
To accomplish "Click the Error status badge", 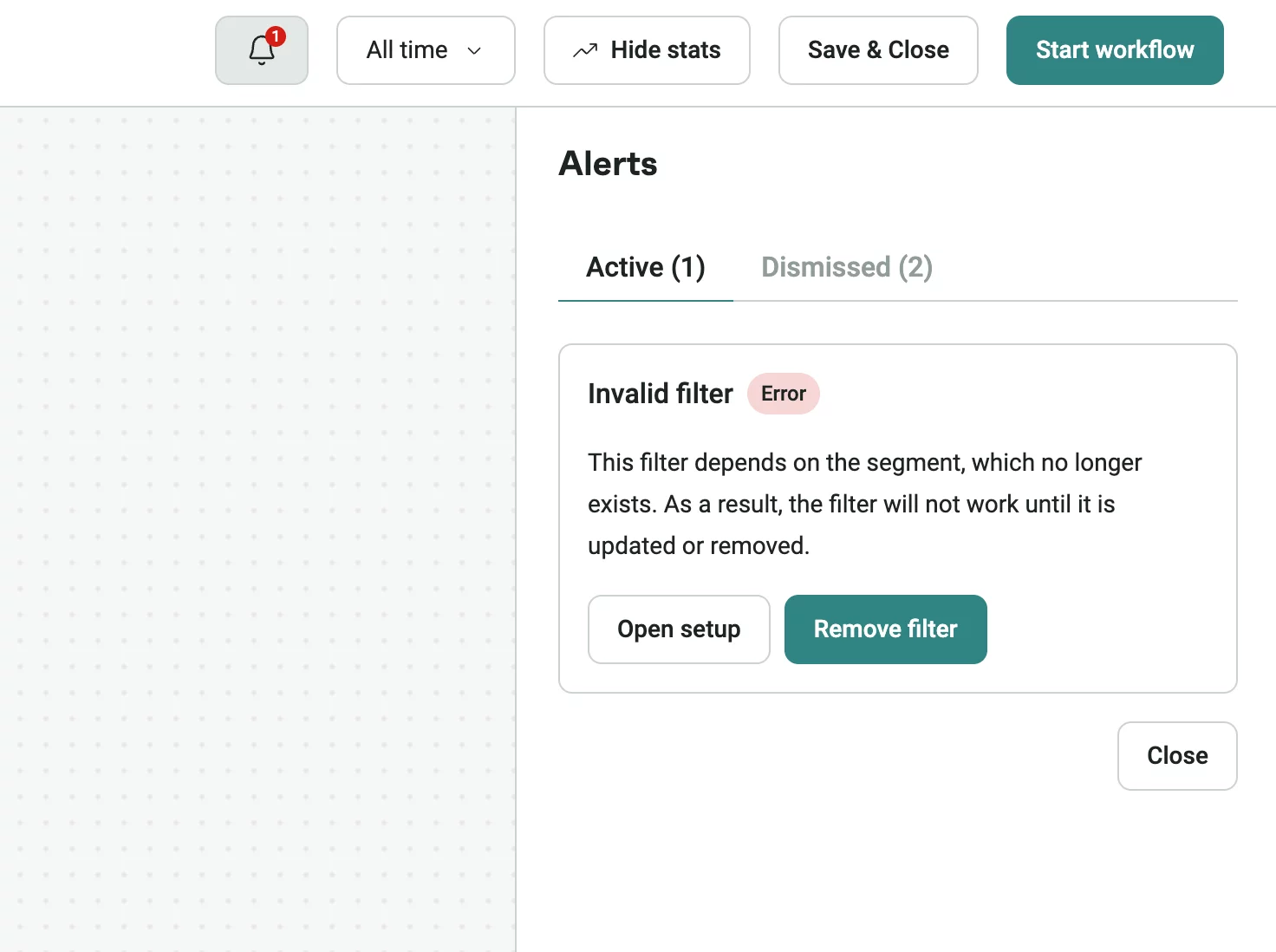I will click(783, 394).
